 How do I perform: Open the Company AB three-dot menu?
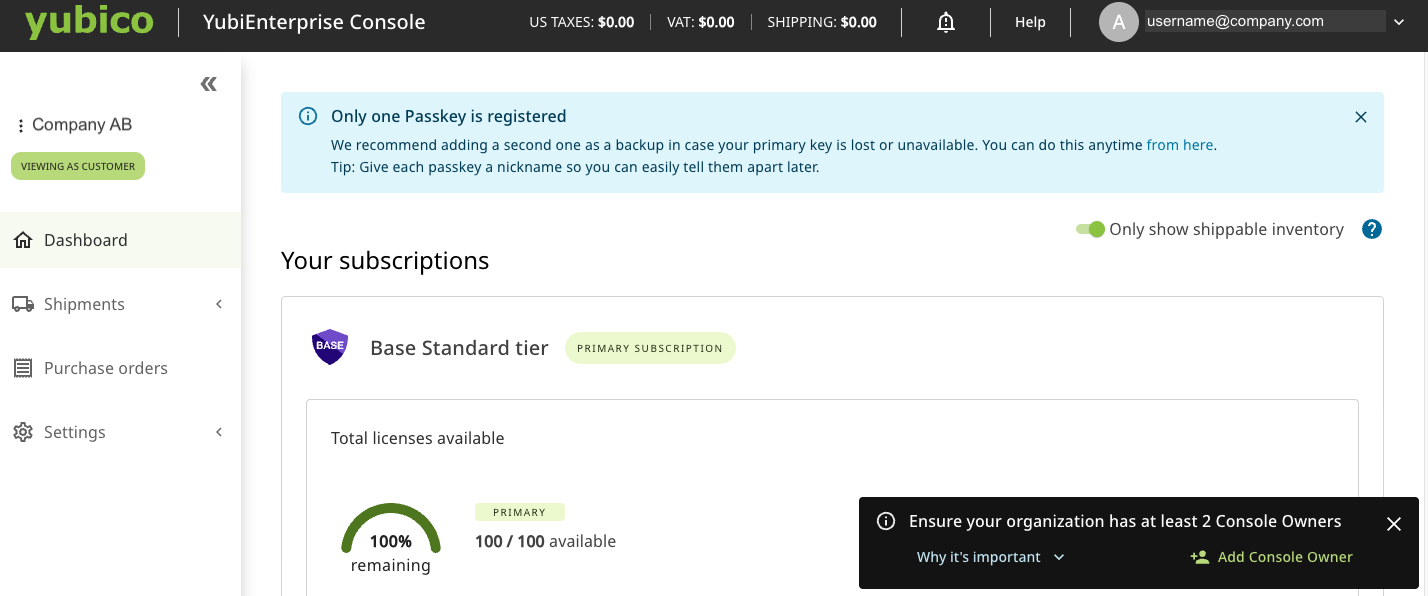coord(20,126)
